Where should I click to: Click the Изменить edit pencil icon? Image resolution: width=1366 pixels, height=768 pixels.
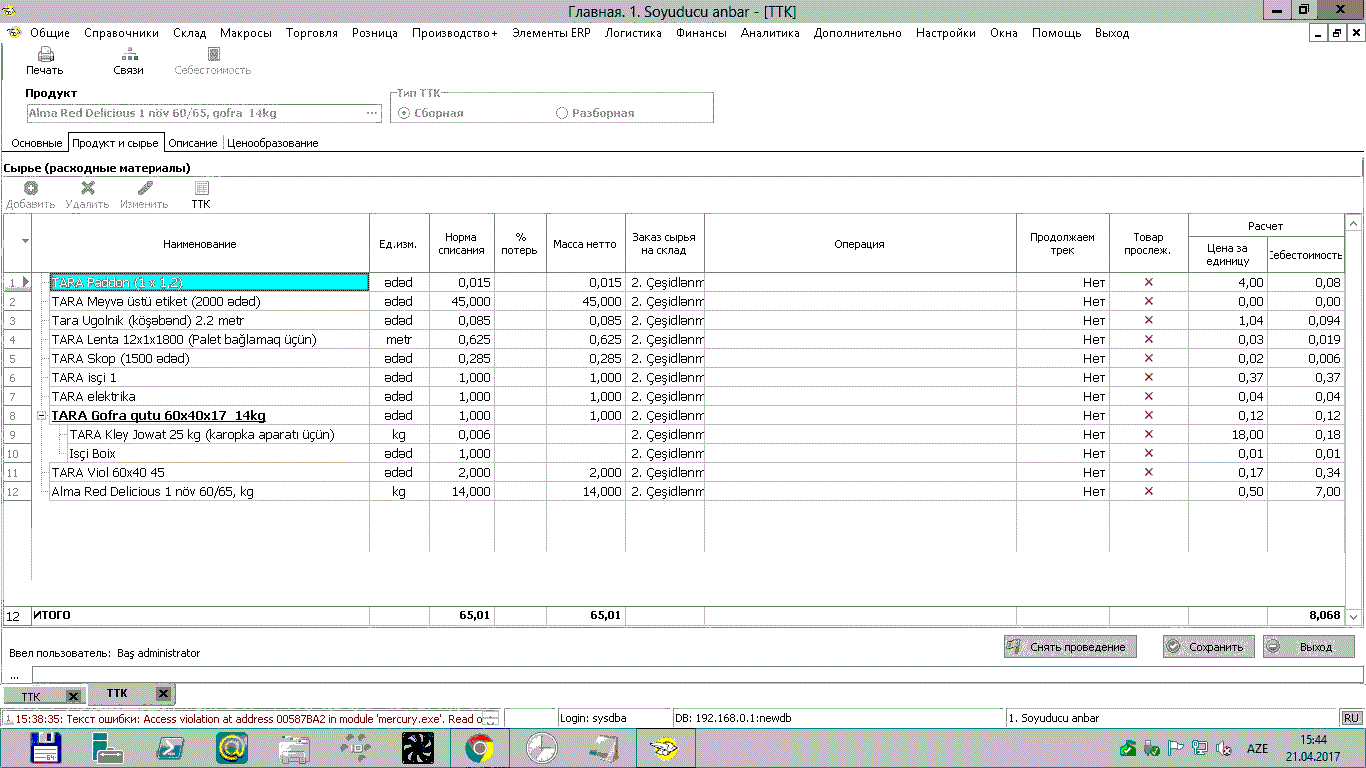coord(145,188)
